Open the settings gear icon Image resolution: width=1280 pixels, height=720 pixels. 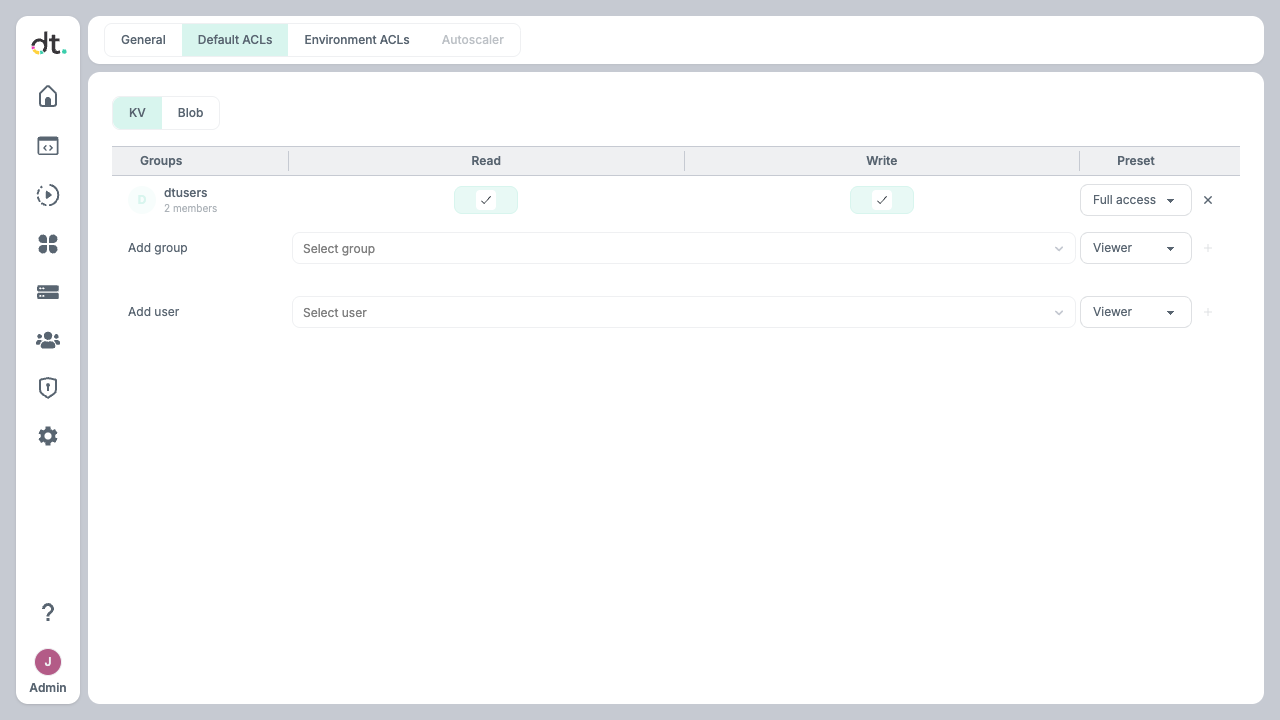[x=48, y=436]
